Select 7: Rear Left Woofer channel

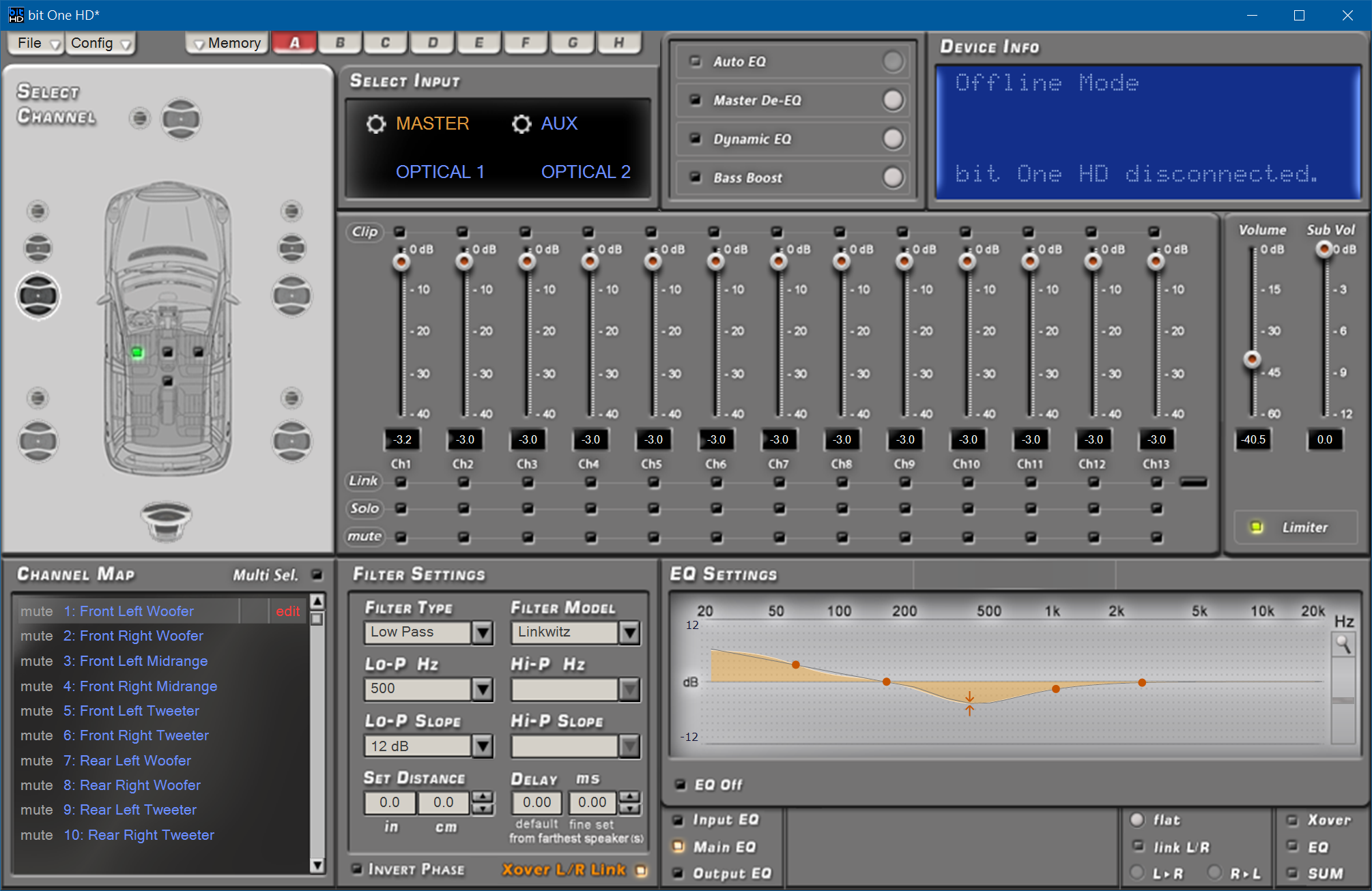tap(127, 761)
